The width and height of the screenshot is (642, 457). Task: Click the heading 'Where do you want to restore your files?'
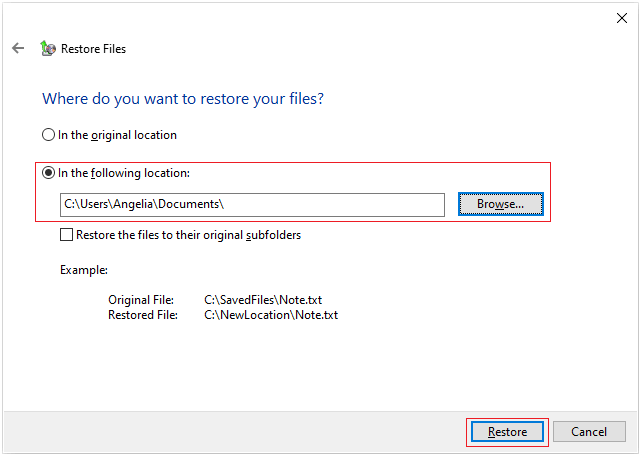click(x=183, y=99)
